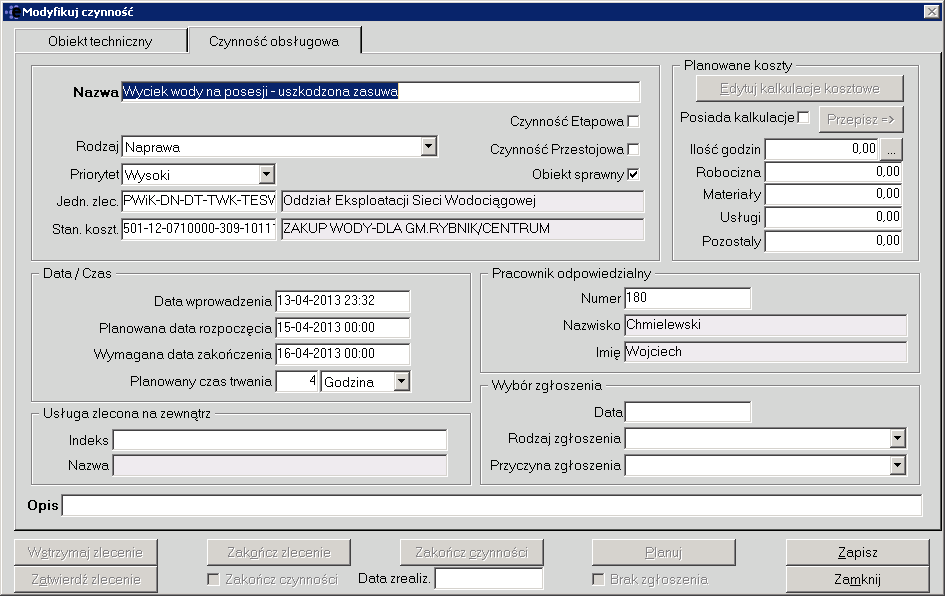Viewport: 945px width, 596px height.
Task: Click the Zakończ zlecenie button
Action: coord(278,553)
